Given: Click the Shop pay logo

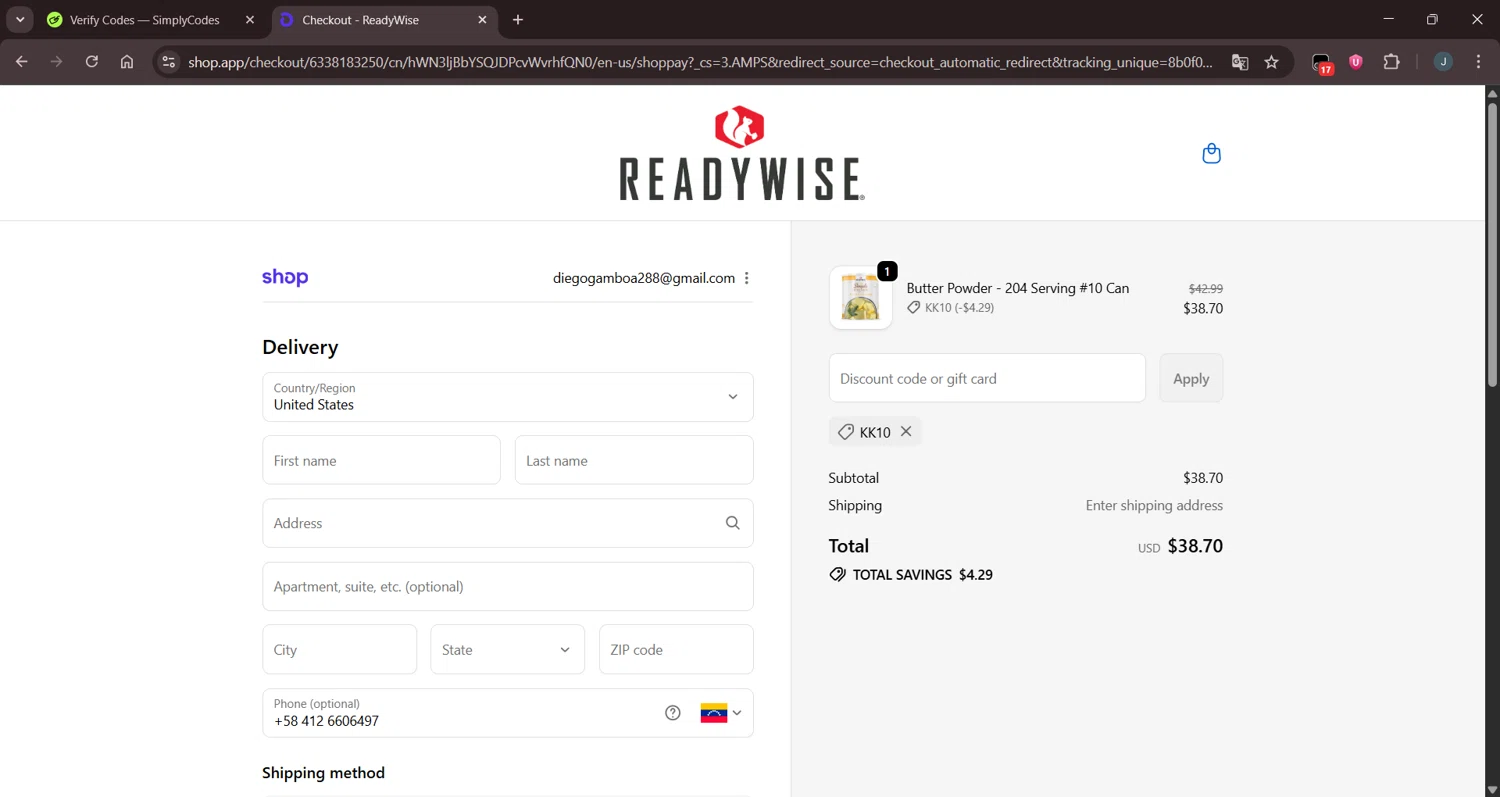Looking at the screenshot, I should (x=285, y=278).
